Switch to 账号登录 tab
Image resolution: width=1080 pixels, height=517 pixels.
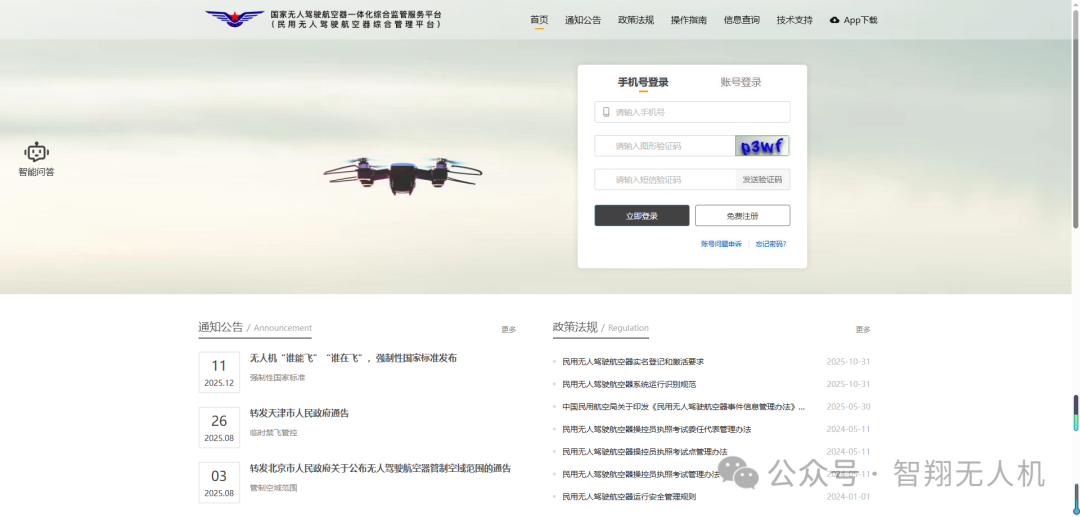(x=741, y=82)
